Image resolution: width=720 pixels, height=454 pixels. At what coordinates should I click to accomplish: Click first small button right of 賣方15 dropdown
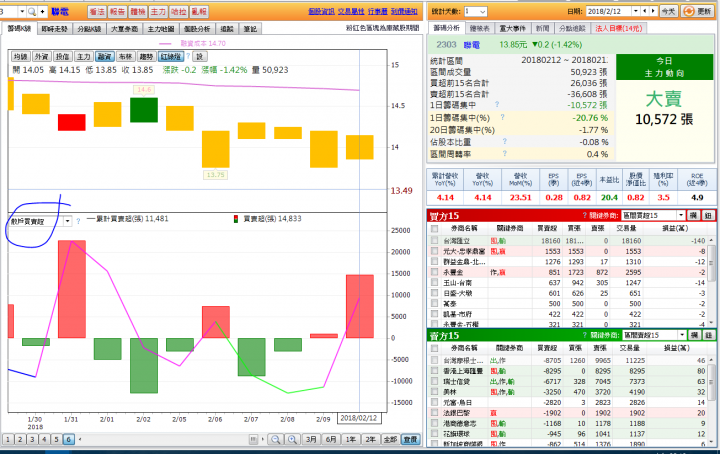pyautogui.click(x=694, y=335)
